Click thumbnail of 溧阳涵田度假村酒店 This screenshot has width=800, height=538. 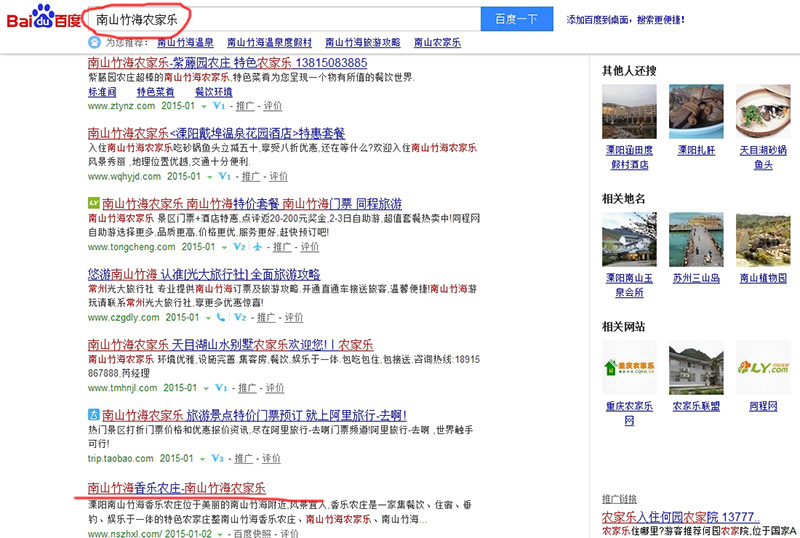629,112
